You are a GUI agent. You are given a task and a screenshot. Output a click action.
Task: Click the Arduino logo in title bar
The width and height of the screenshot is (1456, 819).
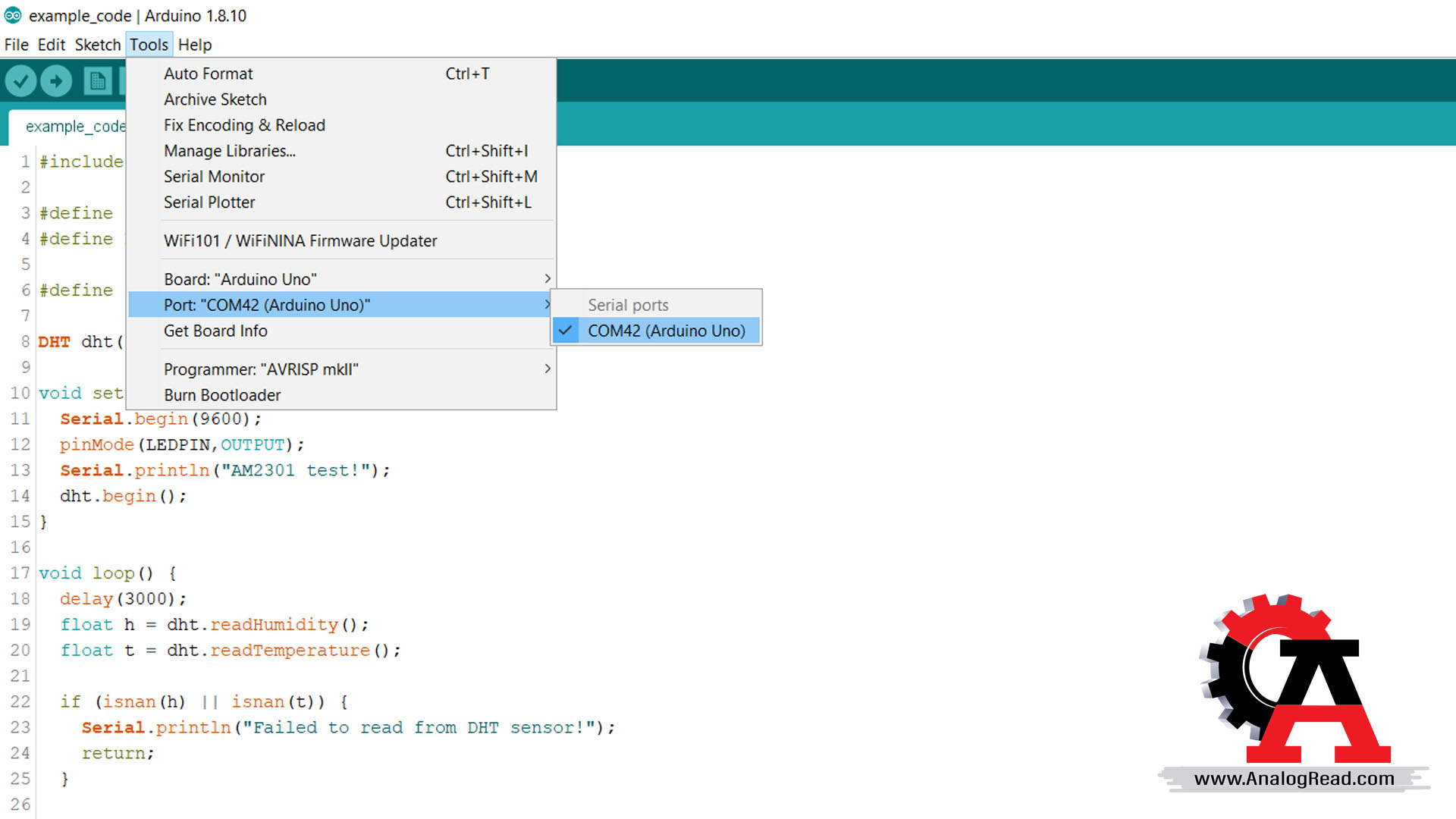(13, 15)
